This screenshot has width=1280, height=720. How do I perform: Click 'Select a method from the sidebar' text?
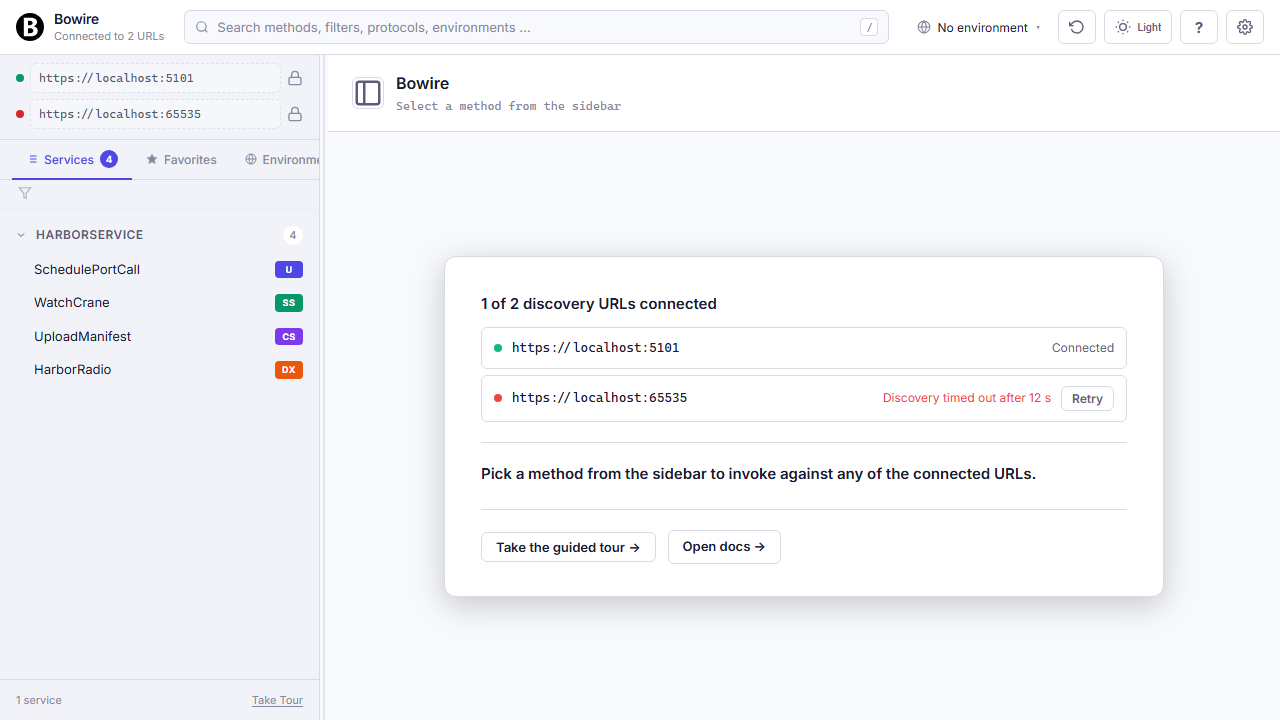coord(508,106)
